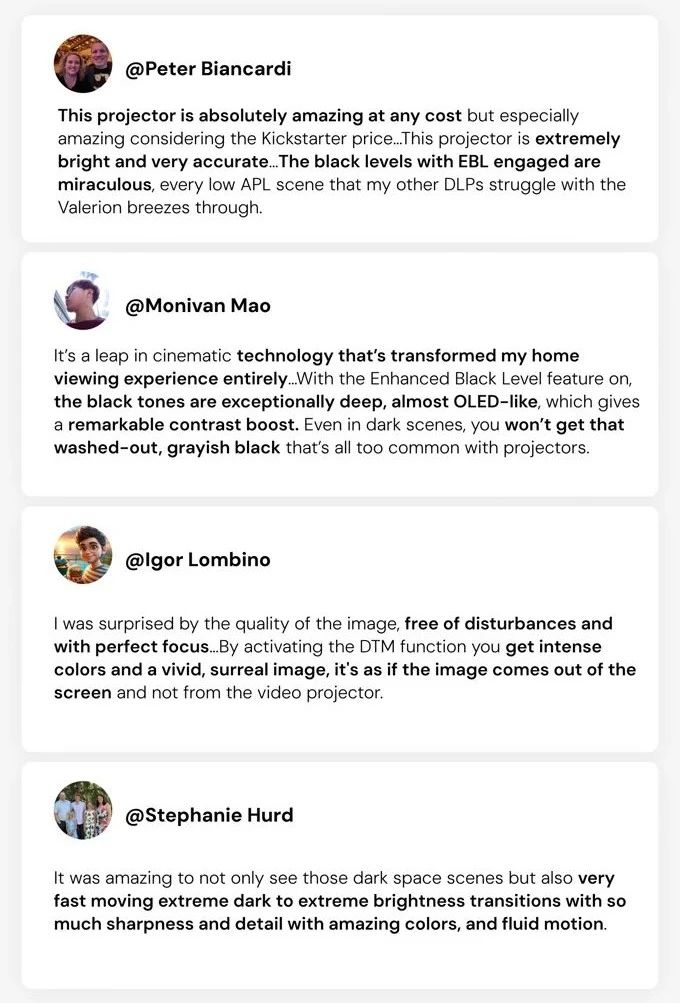Open the @Igor Lombino username

[198, 560]
